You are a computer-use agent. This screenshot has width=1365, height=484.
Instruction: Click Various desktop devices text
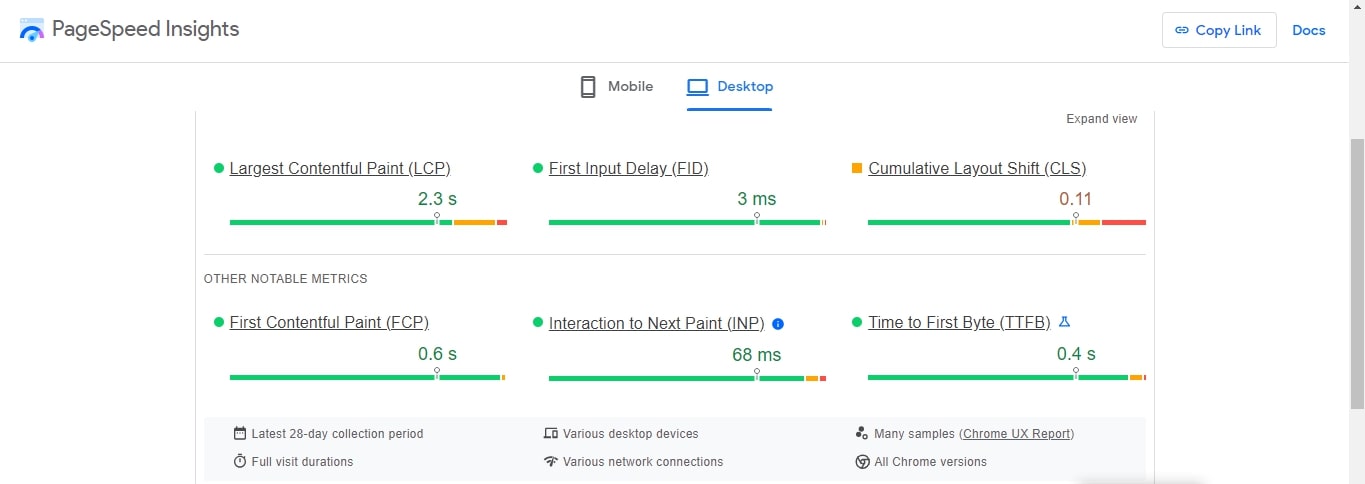(631, 434)
